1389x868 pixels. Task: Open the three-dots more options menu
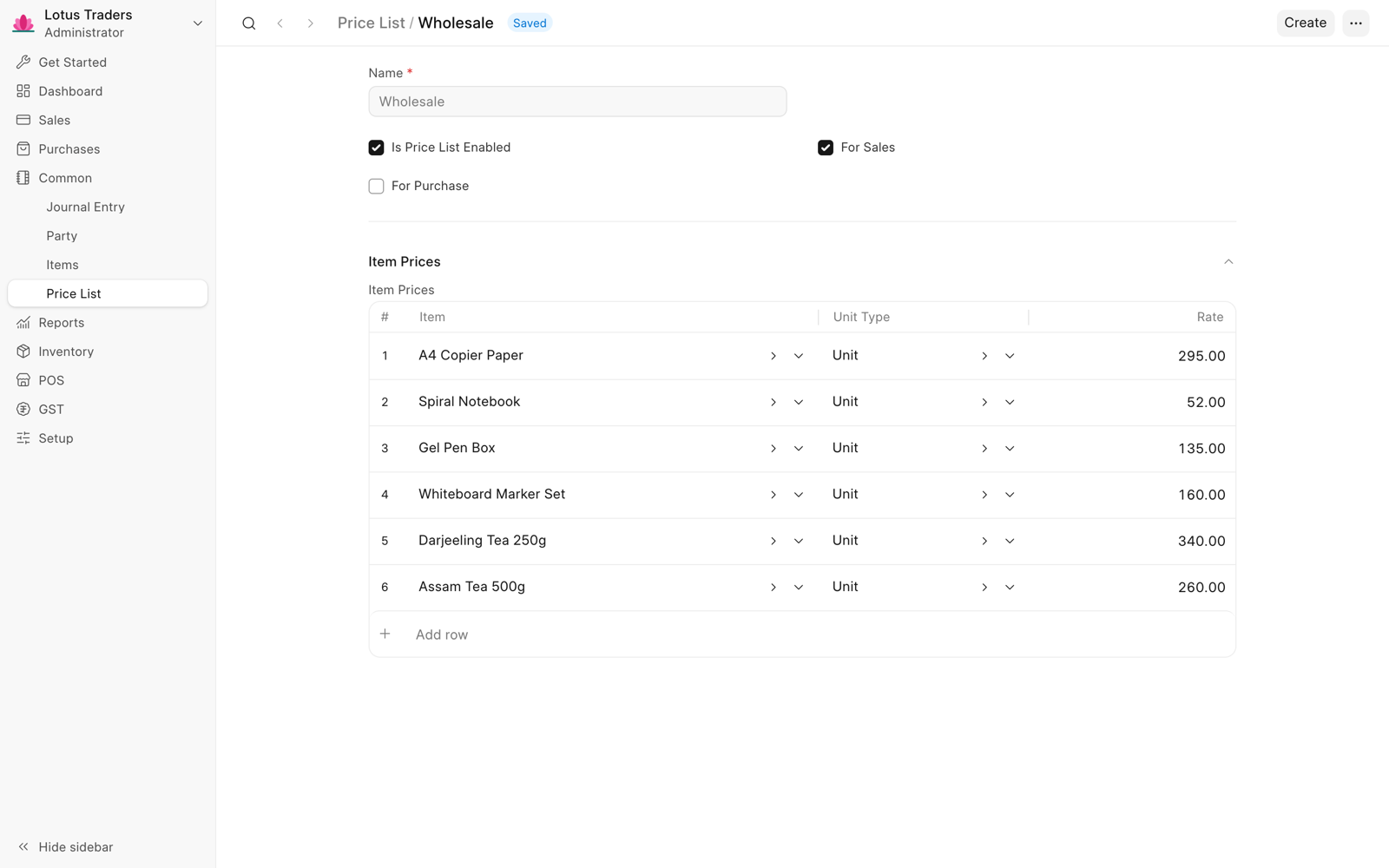click(x=1355, y=23)
